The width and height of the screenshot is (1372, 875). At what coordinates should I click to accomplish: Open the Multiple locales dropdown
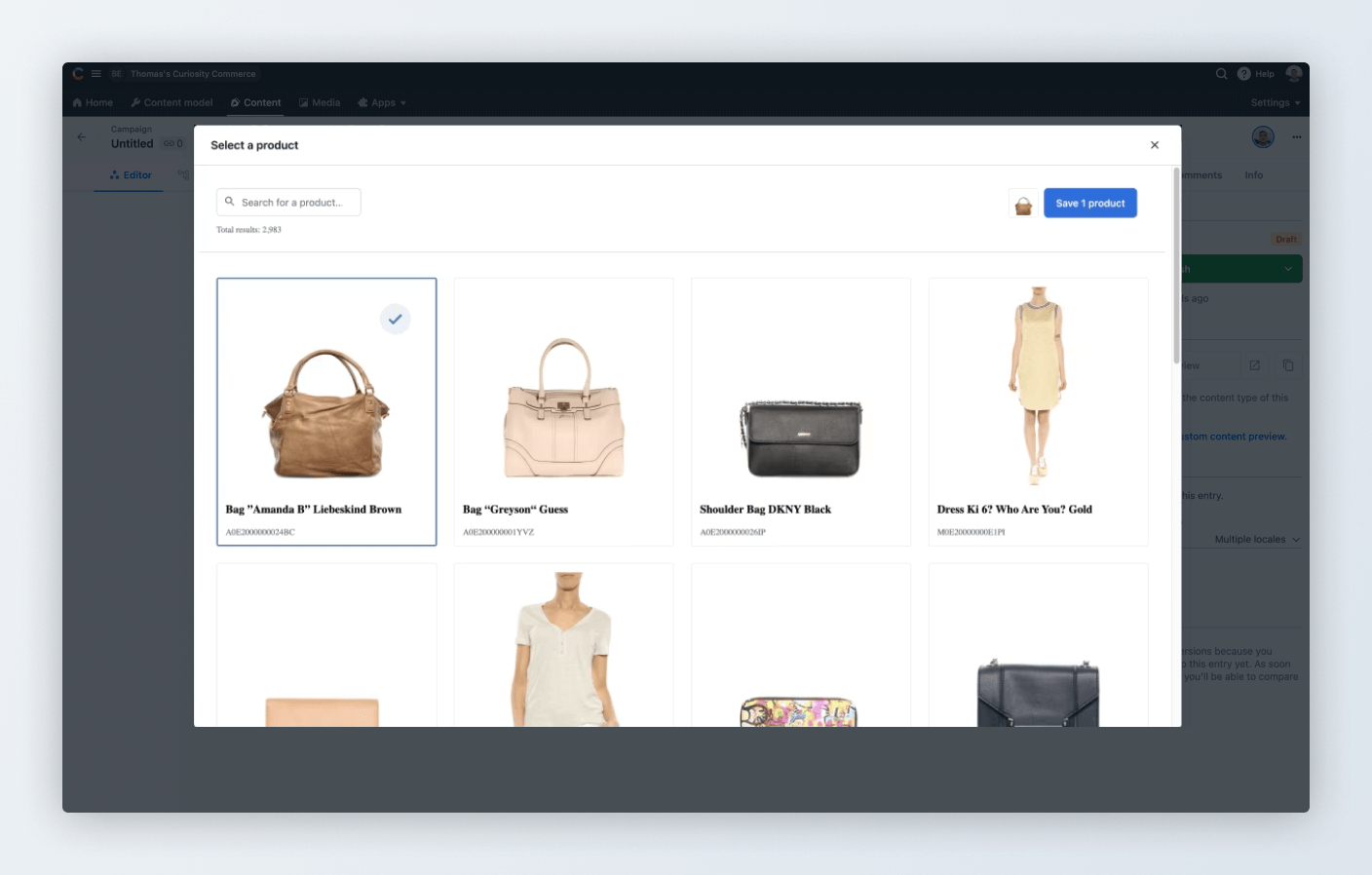(1252, 539)
